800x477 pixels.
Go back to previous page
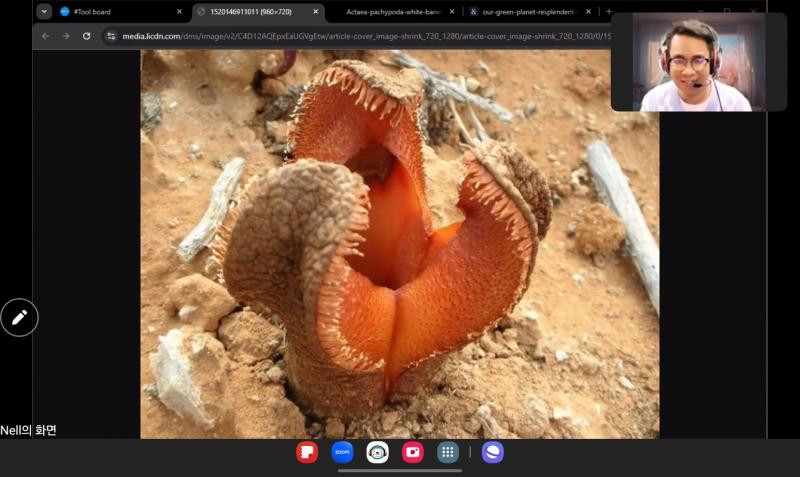tap(45, 36)
